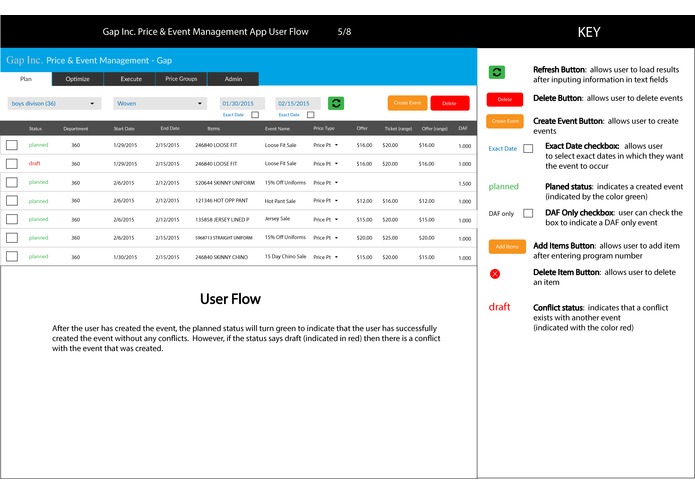Click the End Date column header
Viewport: 695px width, 494px height.
tap(170, 128)
